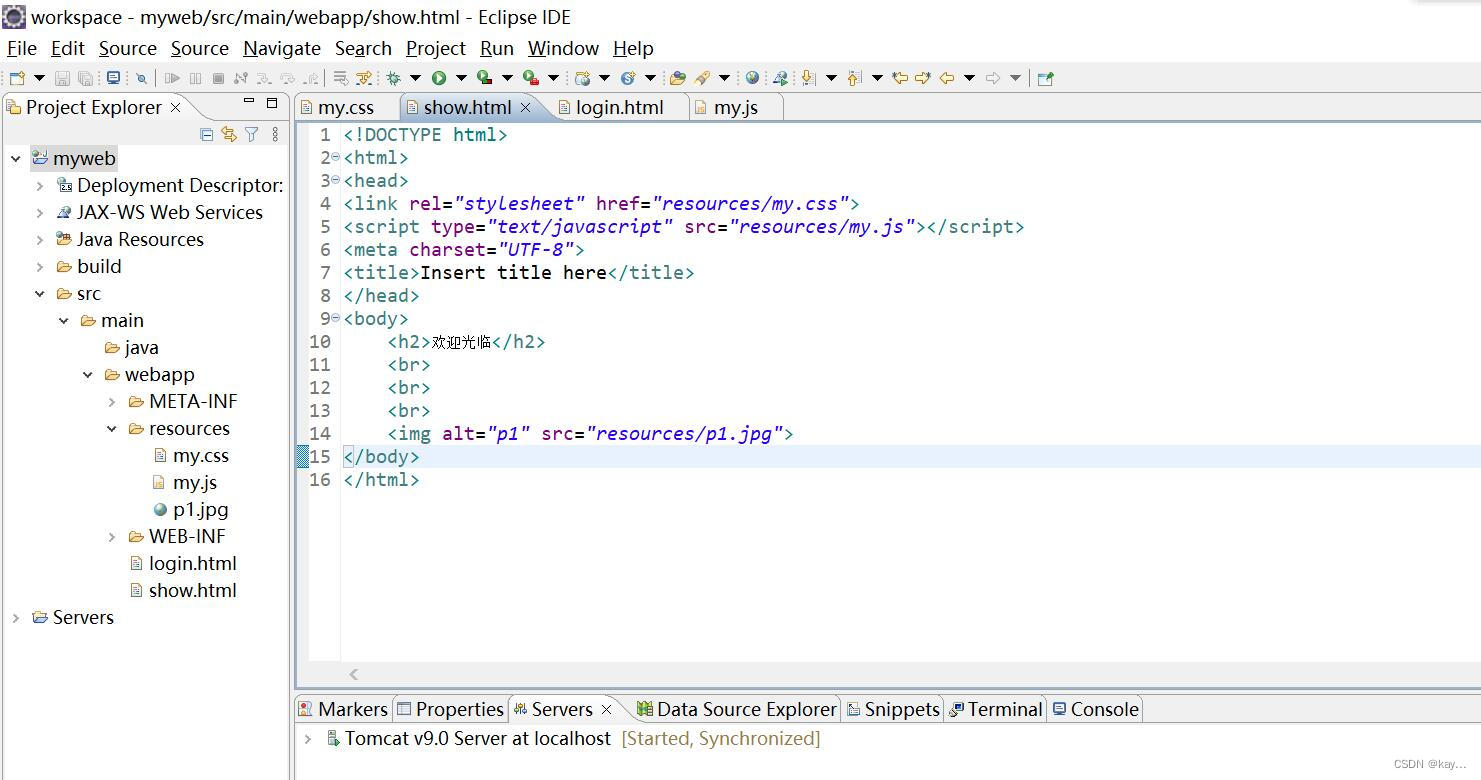This screenshot has width=1481, height=780.
Task: Click the Step Return debug icon
Action: pos(311,78)
